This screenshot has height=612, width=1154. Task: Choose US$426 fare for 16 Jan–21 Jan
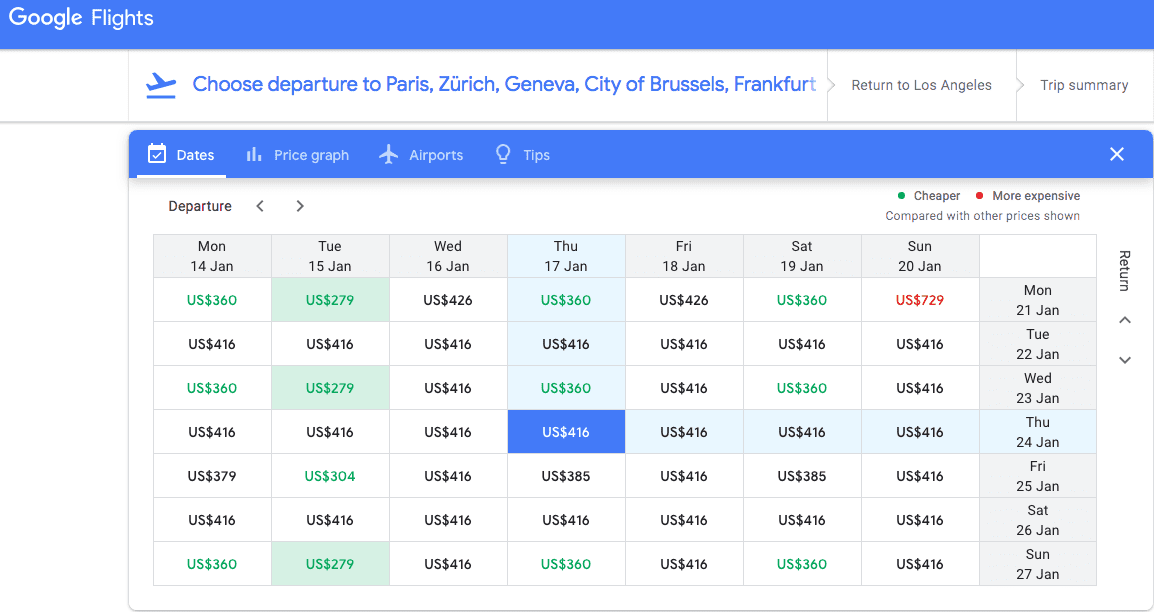(447, 300)
